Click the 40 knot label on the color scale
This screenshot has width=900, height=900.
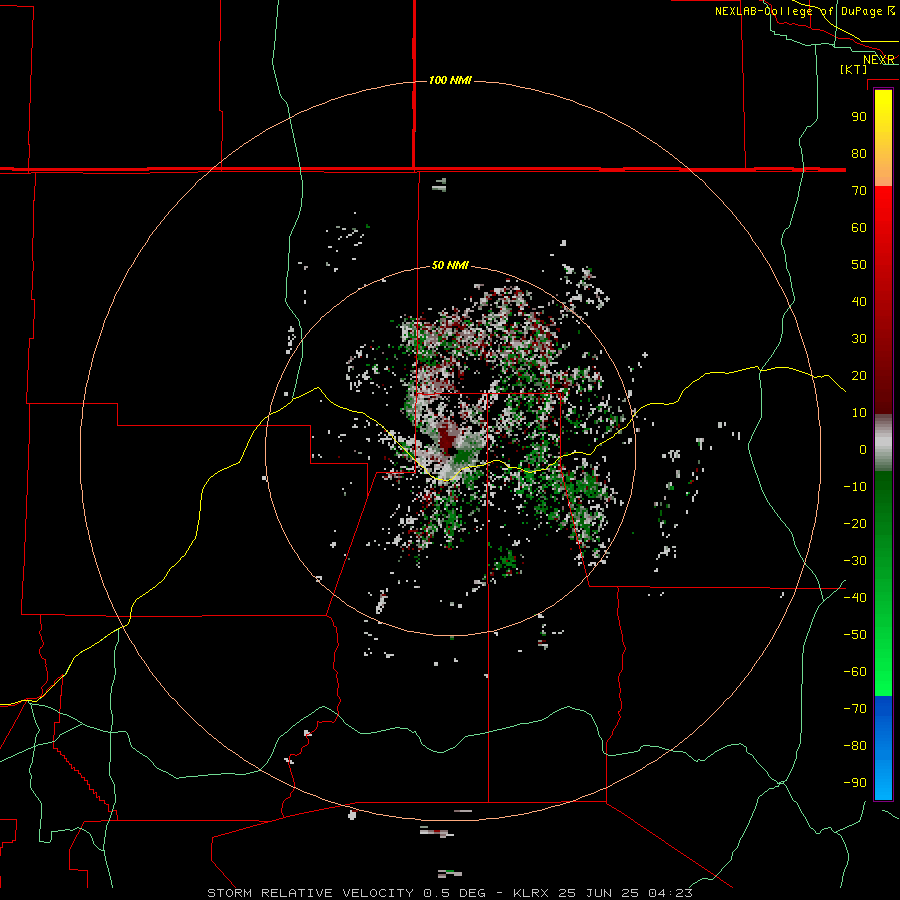pos(859,302)
